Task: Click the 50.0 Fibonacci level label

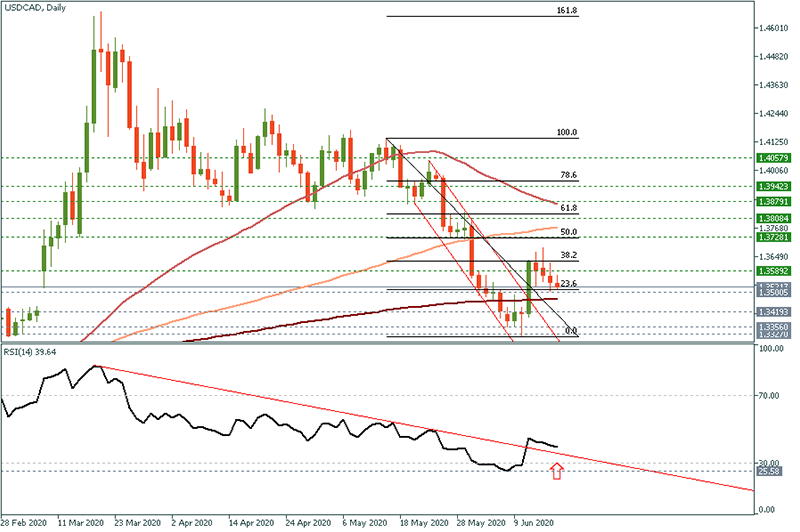Action: pos(567,231)
